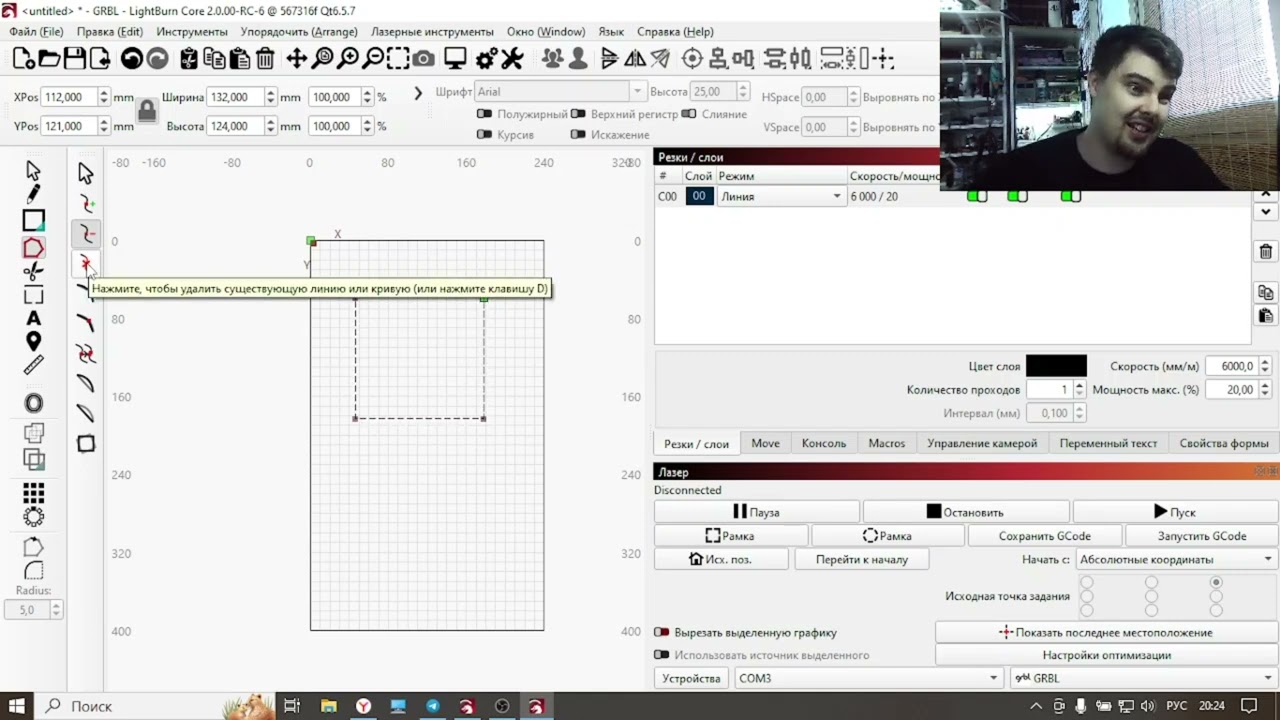Open the Лазерные инструменты menu
The image size is (1280, 720).
coord(432,32)
